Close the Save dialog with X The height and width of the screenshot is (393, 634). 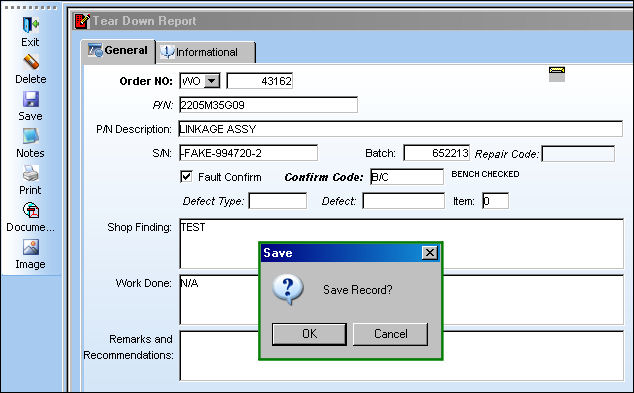(429, 253)
